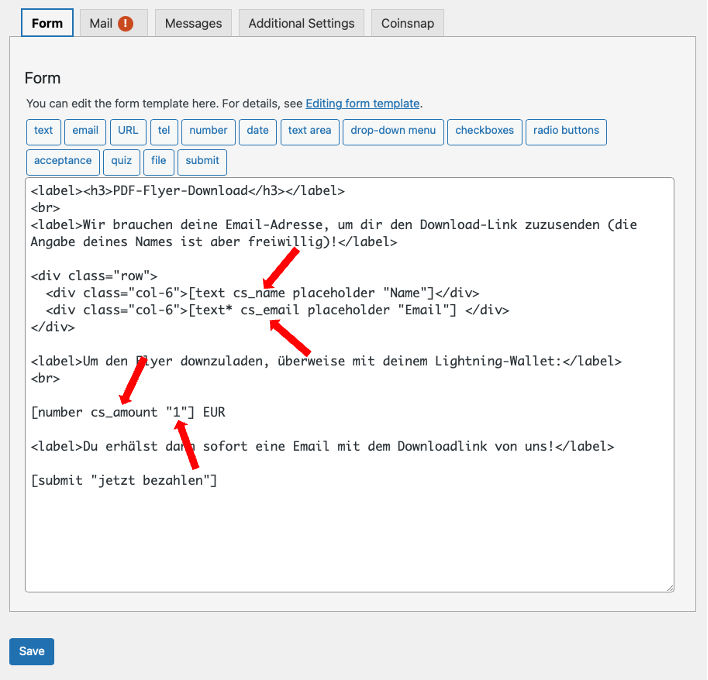Insert a file upload tag
The height and width of the screenshot is (680, 708).
pyautogui.click(x=158, y=162)
